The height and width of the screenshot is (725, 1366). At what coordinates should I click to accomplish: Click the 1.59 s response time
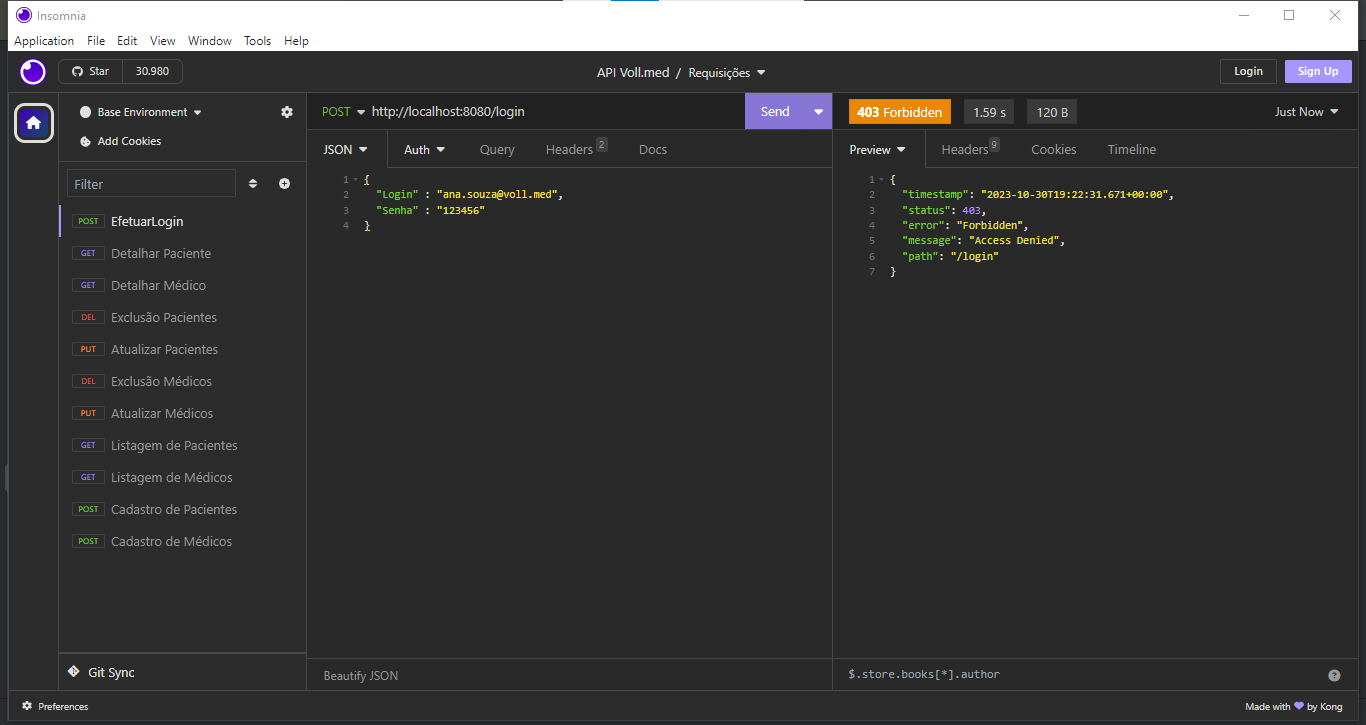pos(990,112)
